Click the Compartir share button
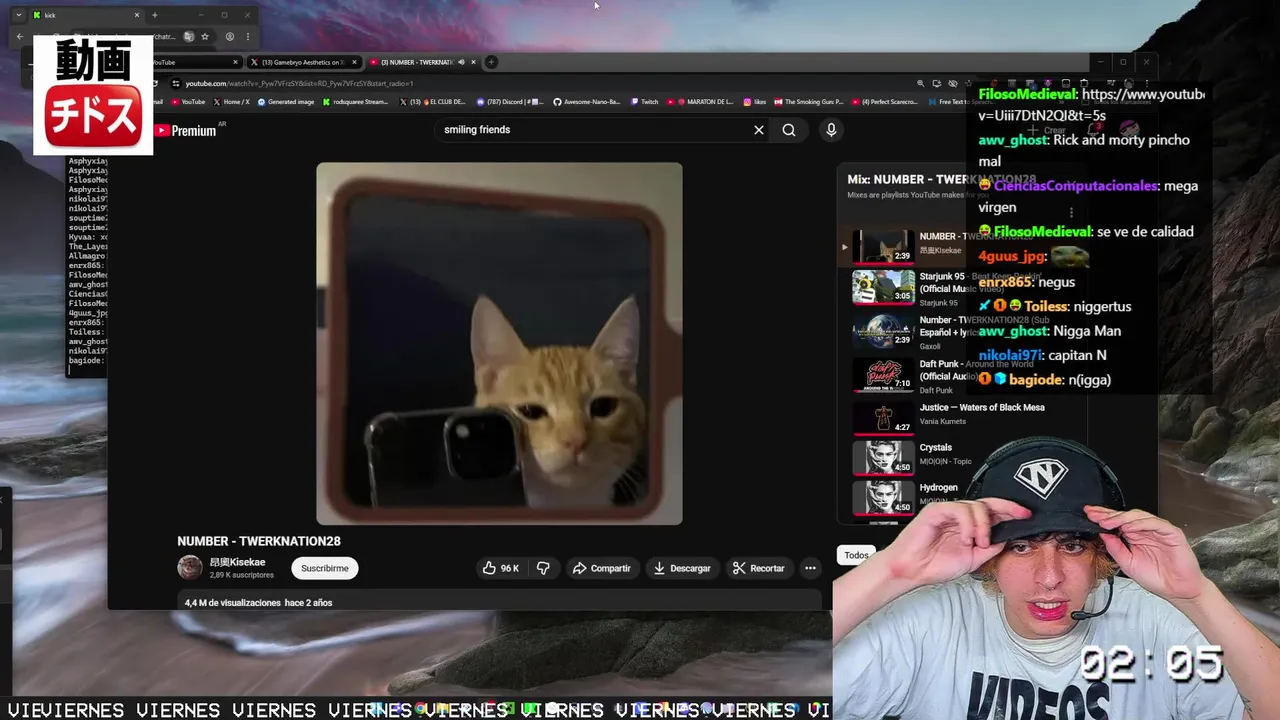This screenshot has height=720, width=1280. point(601,568)
